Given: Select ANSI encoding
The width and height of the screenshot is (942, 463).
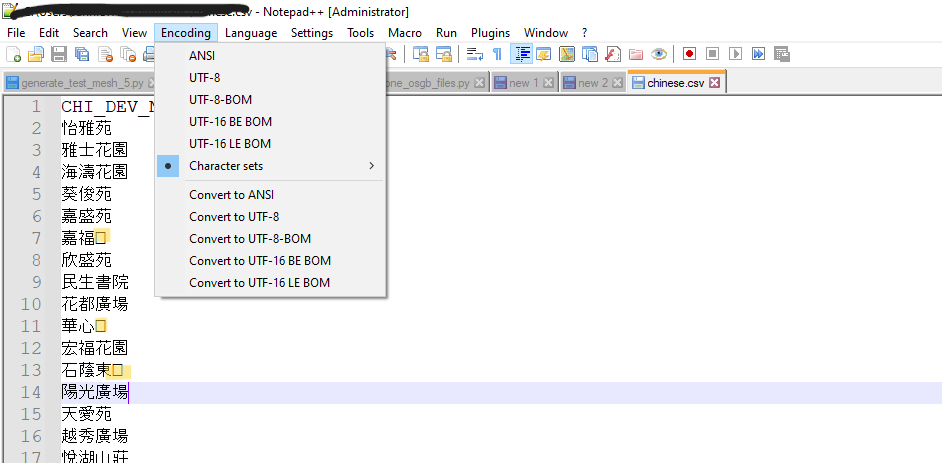Looking at the screenshot, I should (270, 56).
